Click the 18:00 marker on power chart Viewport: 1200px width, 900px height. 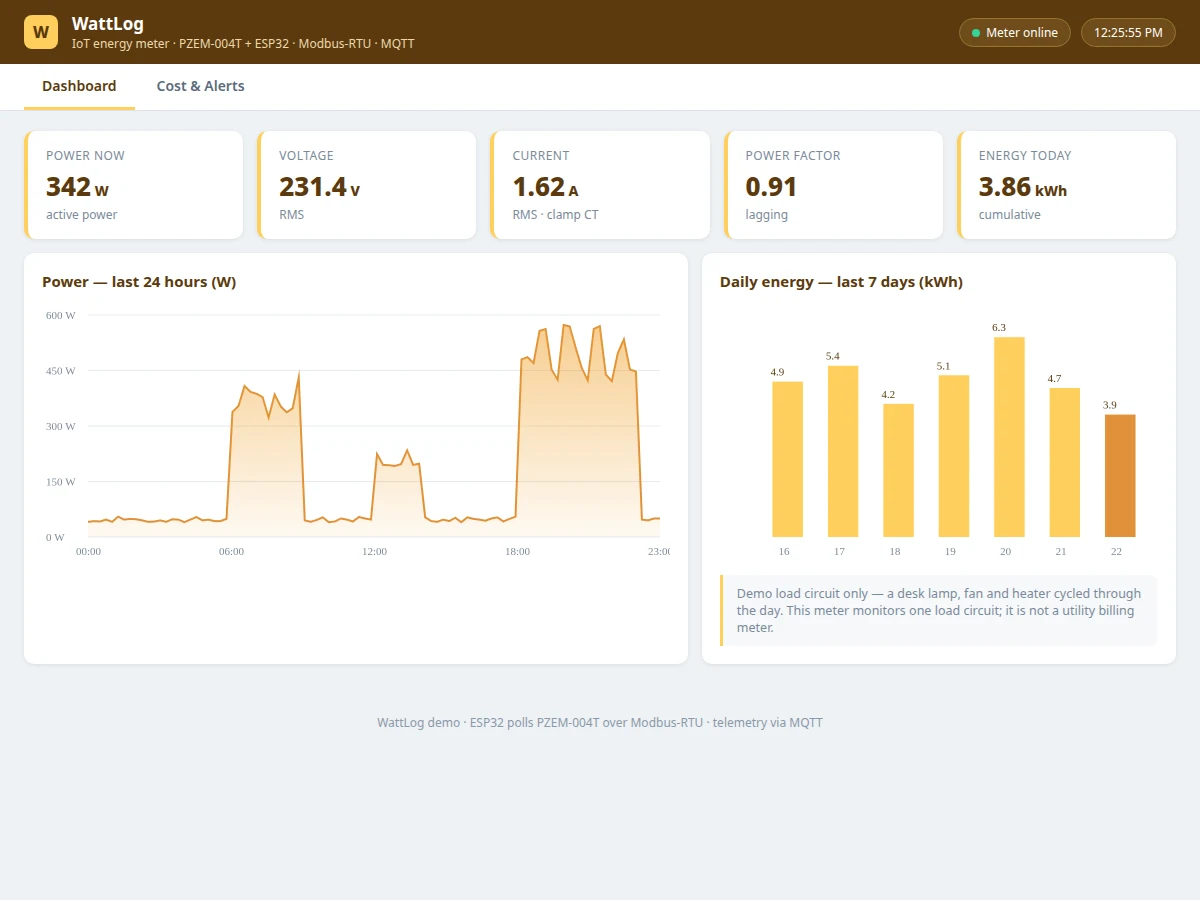[x=517, y=551]
